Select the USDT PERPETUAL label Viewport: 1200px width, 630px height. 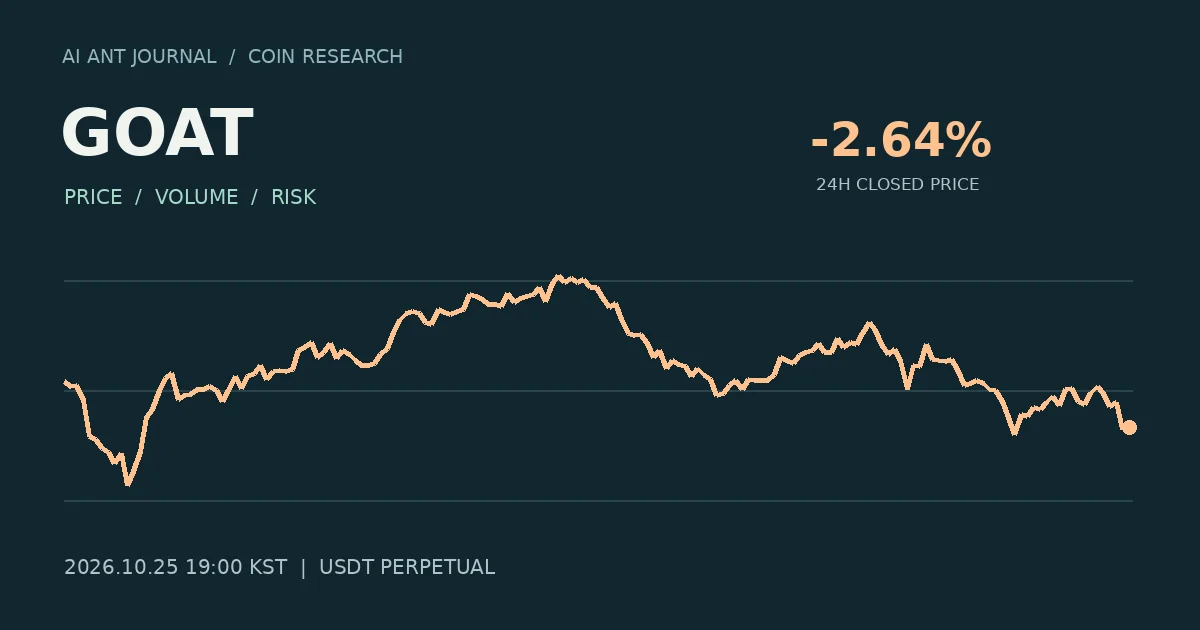coord(407,567)
